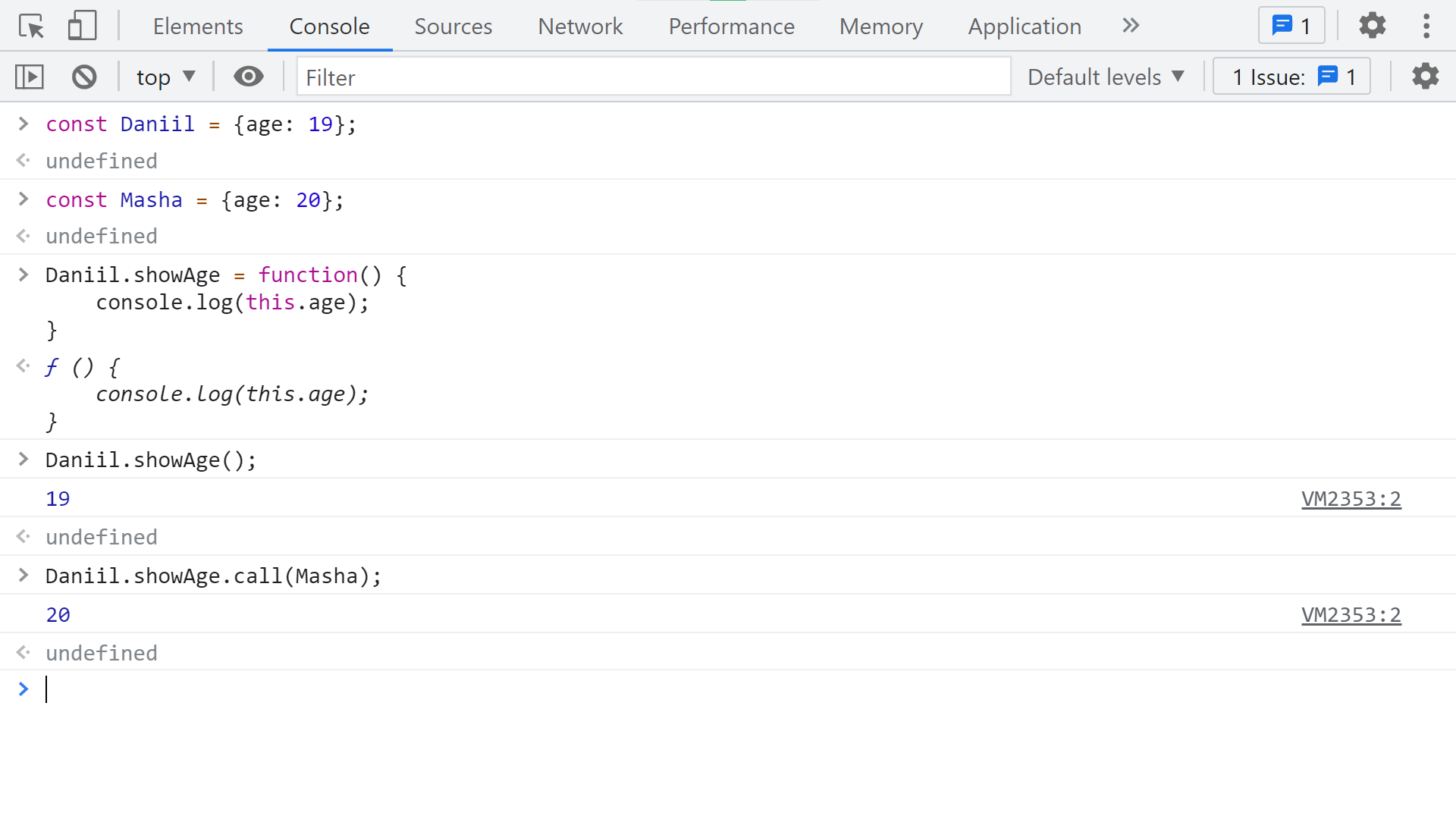Screen dimensions: 1456x819
Task: Open VM2353:2 link beside output 20
Action: [1351, 615]
